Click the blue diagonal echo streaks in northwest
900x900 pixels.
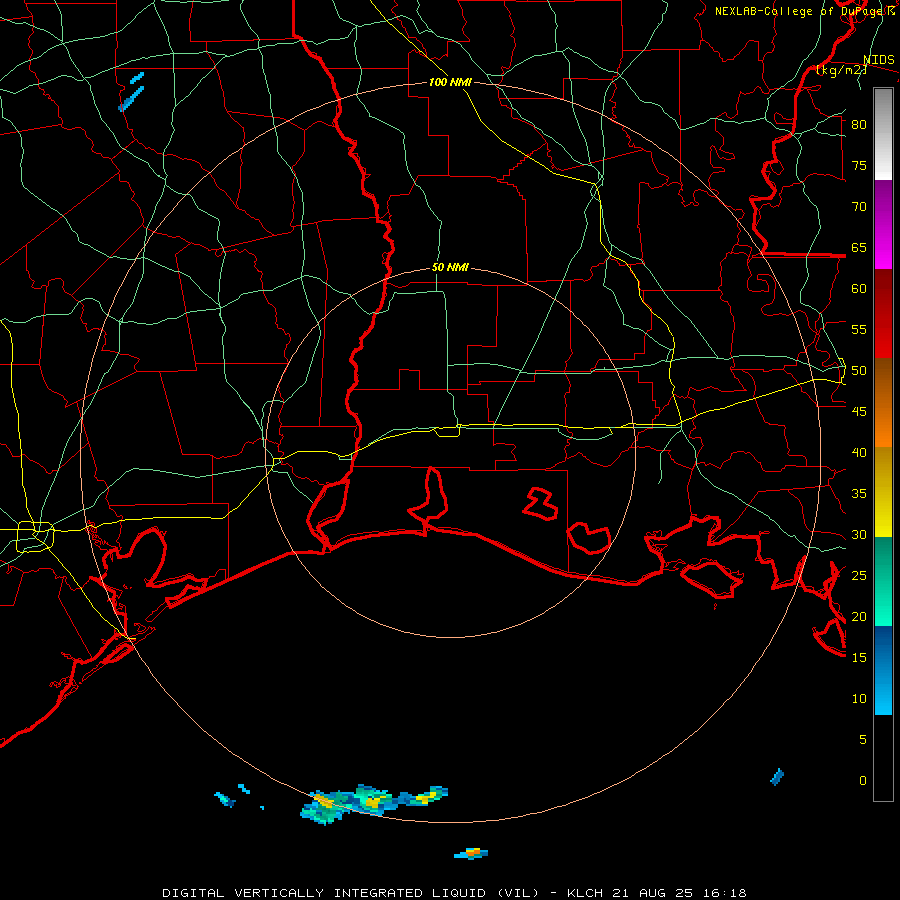[x=131, y=92]
